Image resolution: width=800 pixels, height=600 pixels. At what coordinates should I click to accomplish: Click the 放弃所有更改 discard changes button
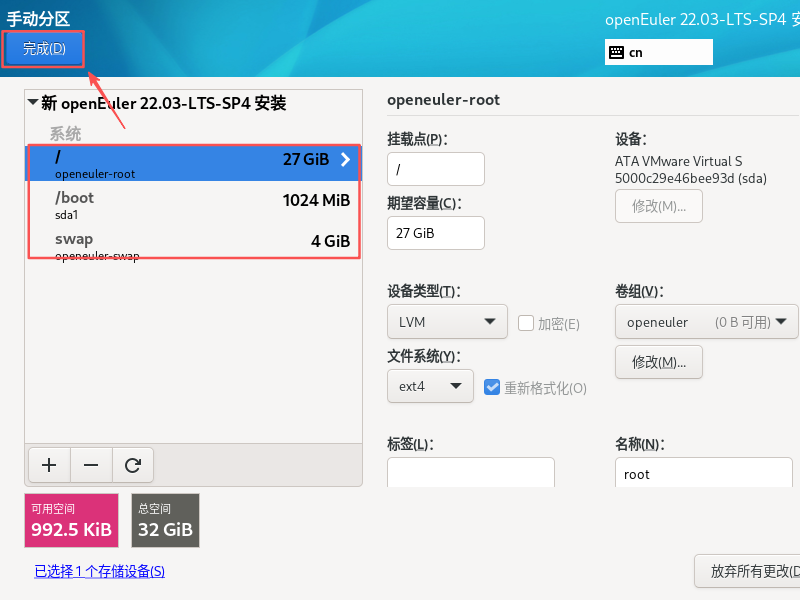(747, 571)
